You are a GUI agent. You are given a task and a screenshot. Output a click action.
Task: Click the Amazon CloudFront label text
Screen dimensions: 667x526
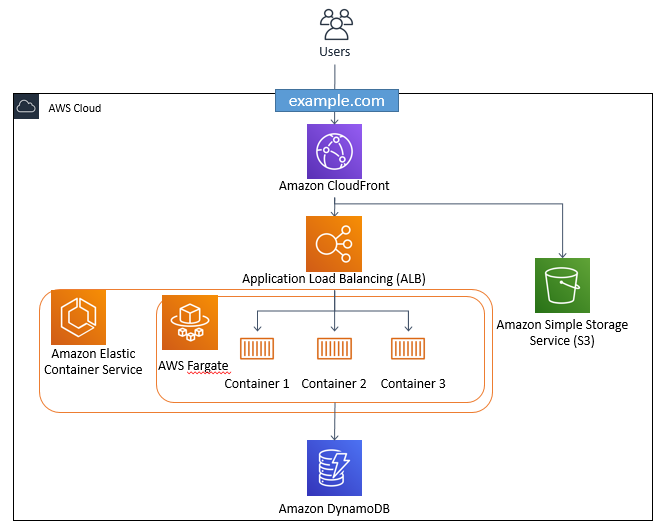[x=334, y=186]
